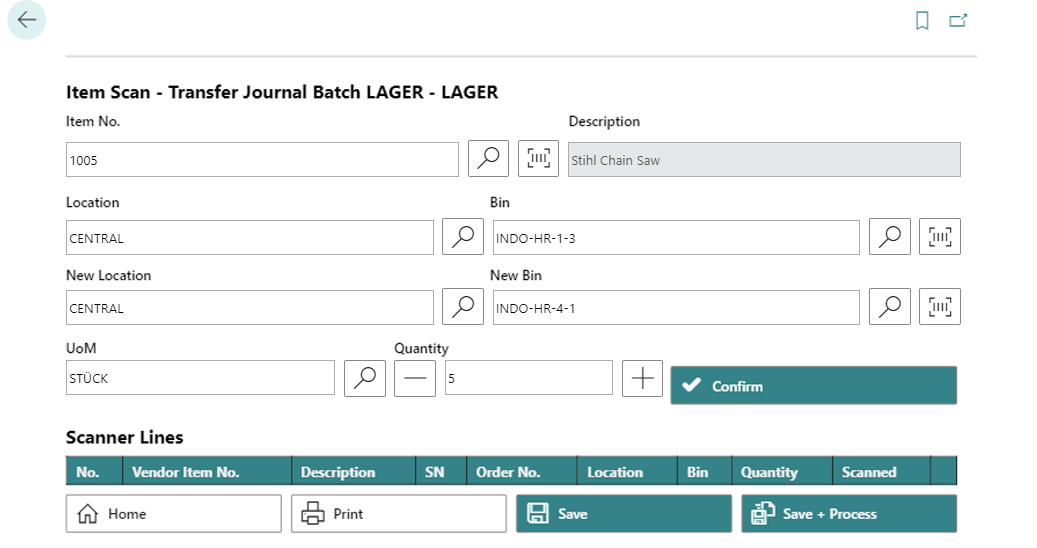Click Description column header in Scanner Lines
Viewport: 1037px width, 548px height.
coord(354,471)
